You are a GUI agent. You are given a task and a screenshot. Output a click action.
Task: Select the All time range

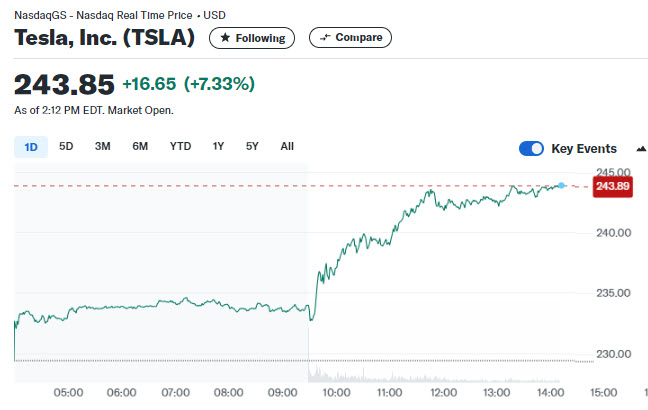287,146
